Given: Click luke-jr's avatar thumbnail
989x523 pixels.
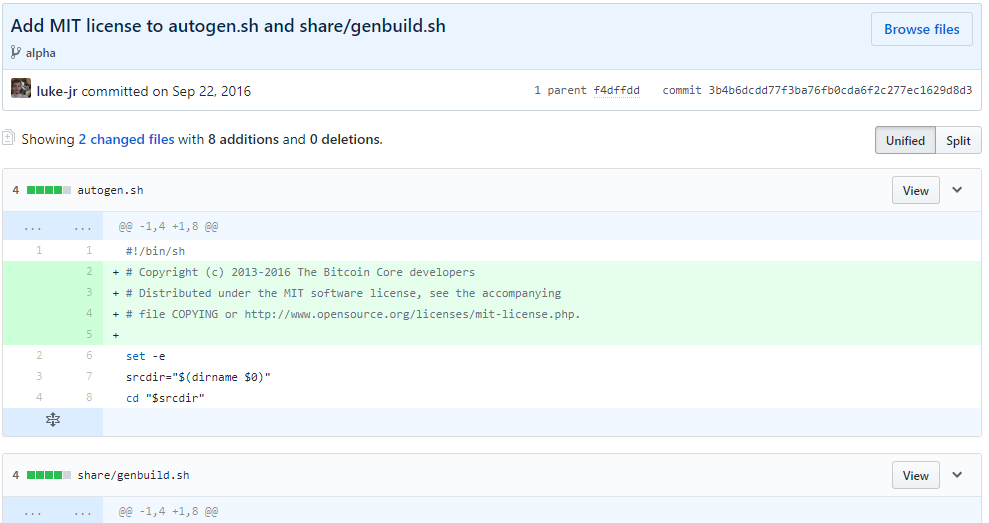Looking at the screenshot, I should coord(21,90).
